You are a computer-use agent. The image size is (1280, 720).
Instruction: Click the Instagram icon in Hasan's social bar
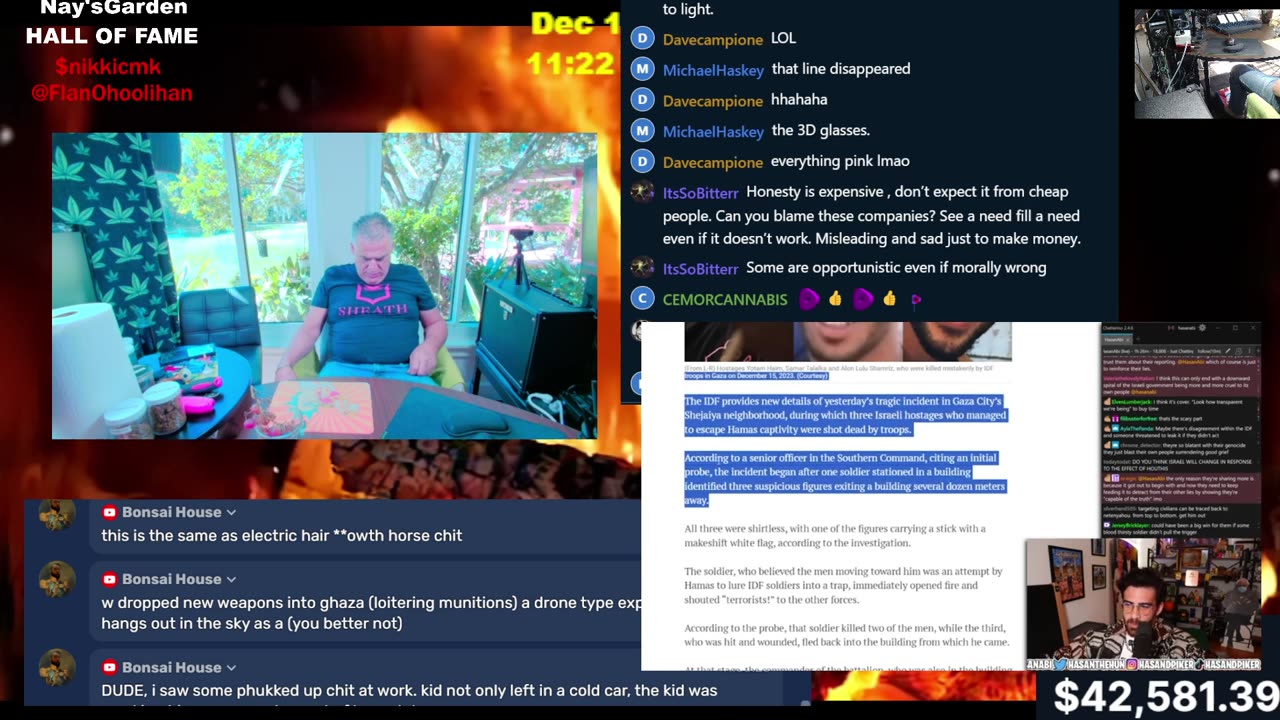click(1132, 664)
